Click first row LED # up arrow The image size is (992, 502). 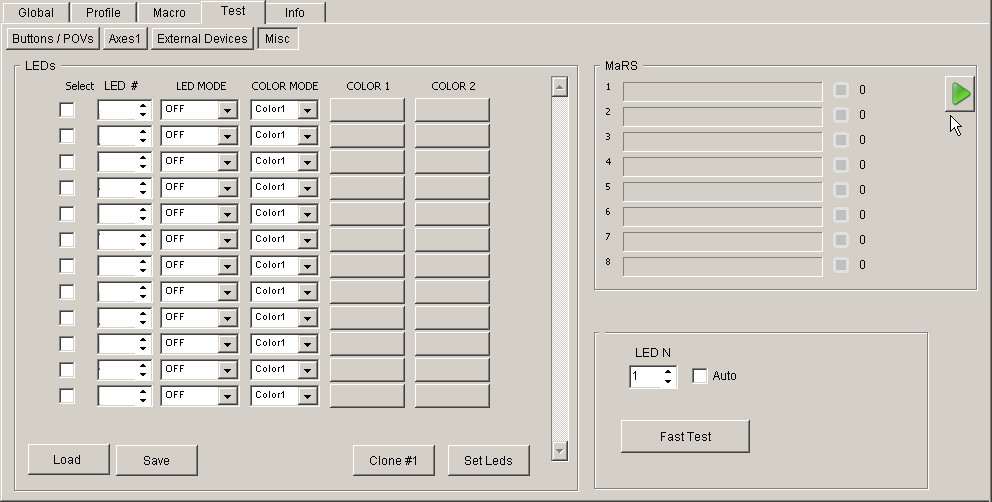143,105
